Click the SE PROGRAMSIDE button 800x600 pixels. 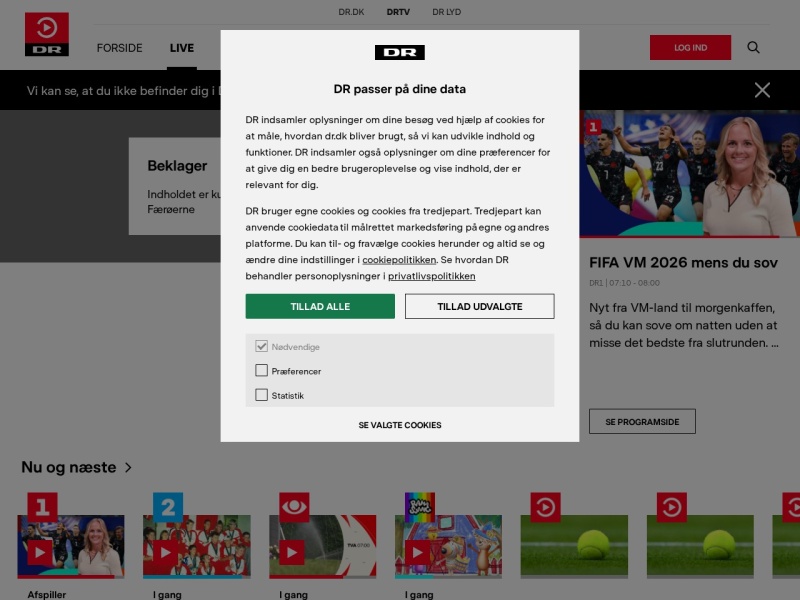click(x=642, y=421)
